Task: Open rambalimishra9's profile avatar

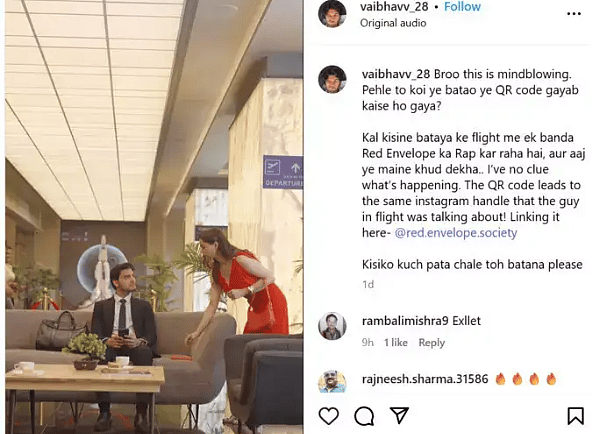Action: coord(332,326)
